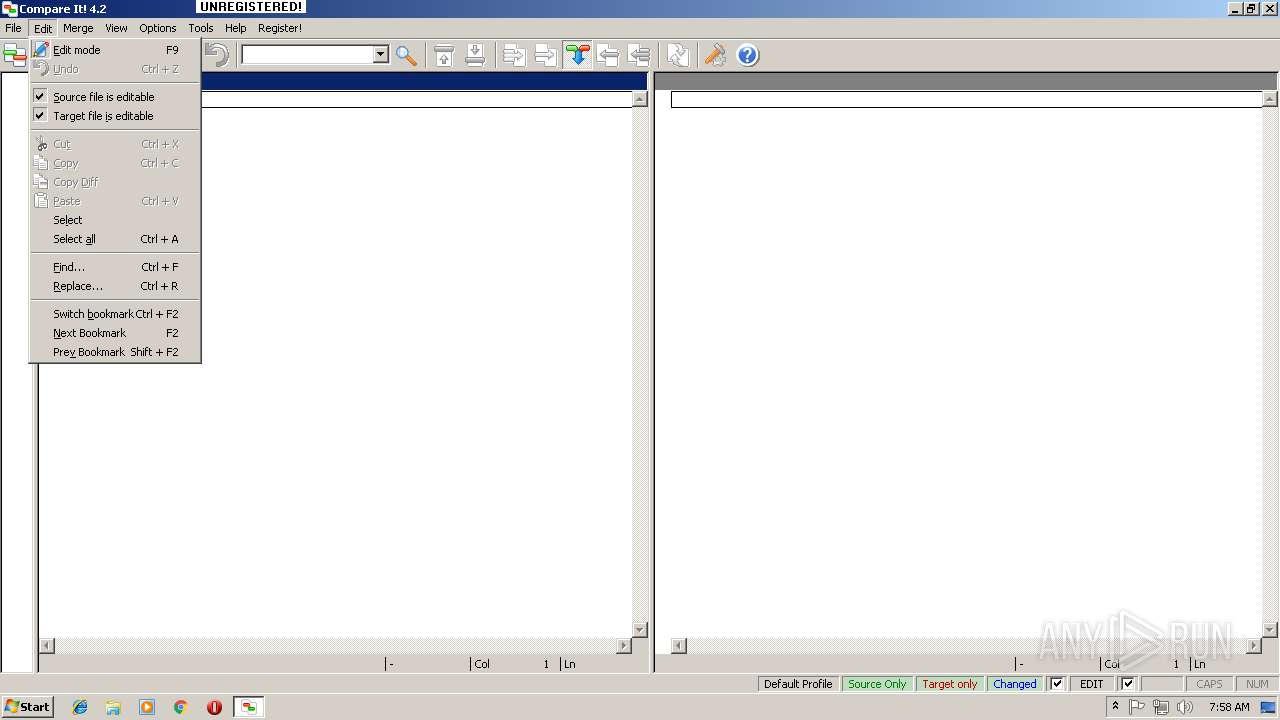
Task: Click the red Target only legend
Action: click(950, 684)
